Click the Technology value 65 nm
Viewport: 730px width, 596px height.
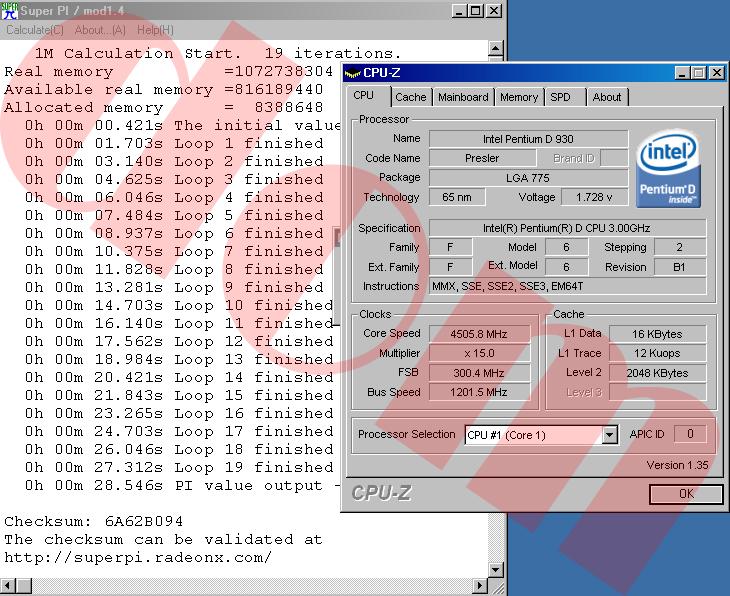pos(457,197)
